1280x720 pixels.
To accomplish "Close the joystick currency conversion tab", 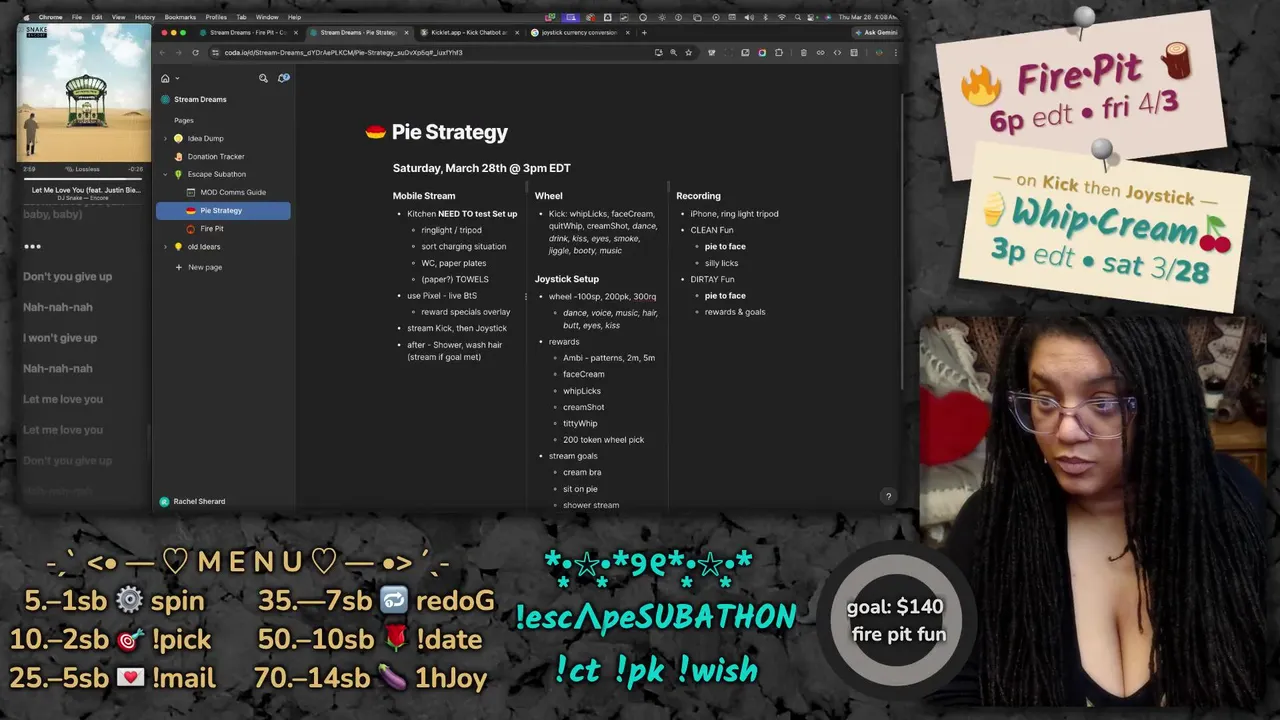I will pos(627,32).
